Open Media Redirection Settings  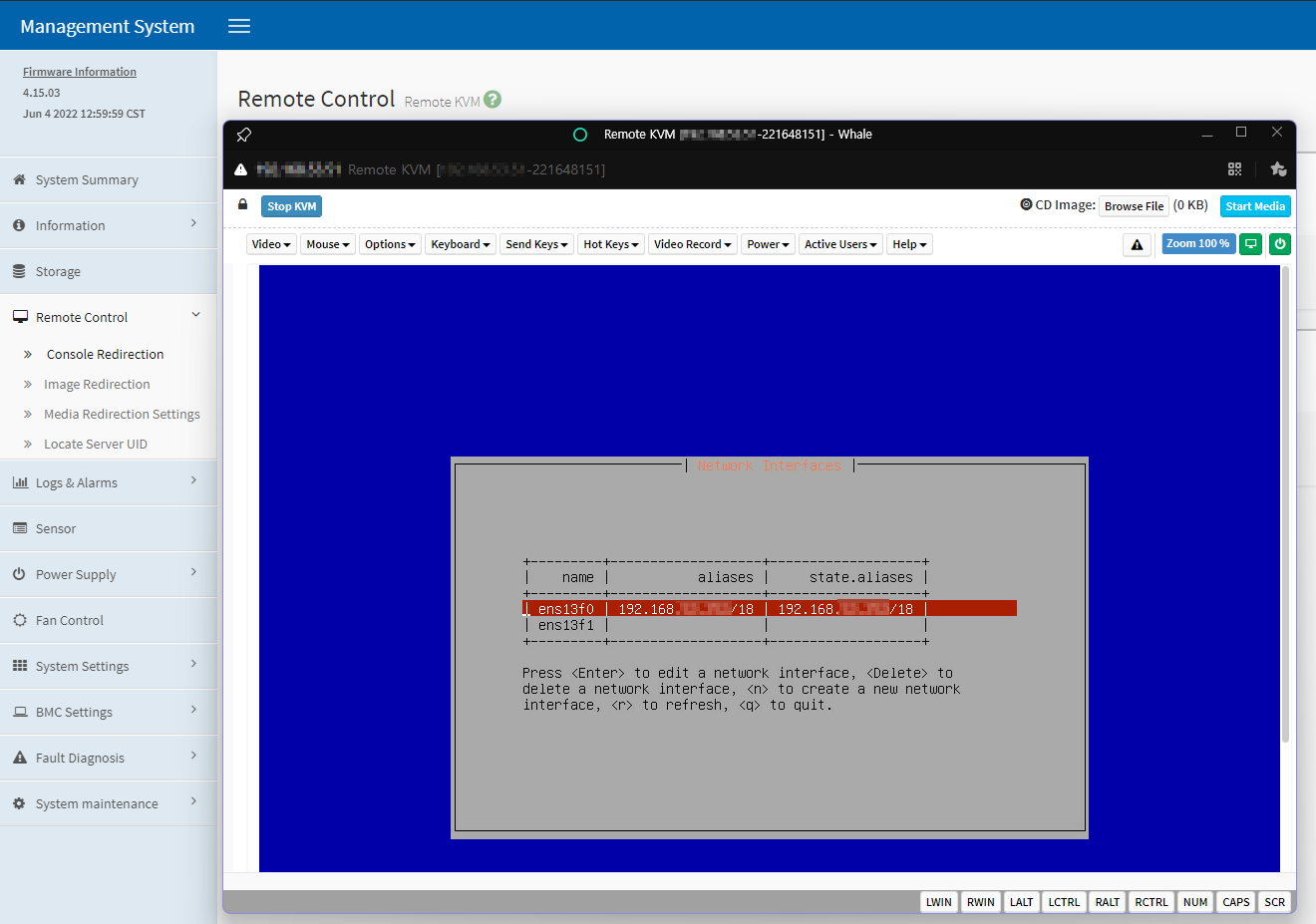(x=122, y=414)
